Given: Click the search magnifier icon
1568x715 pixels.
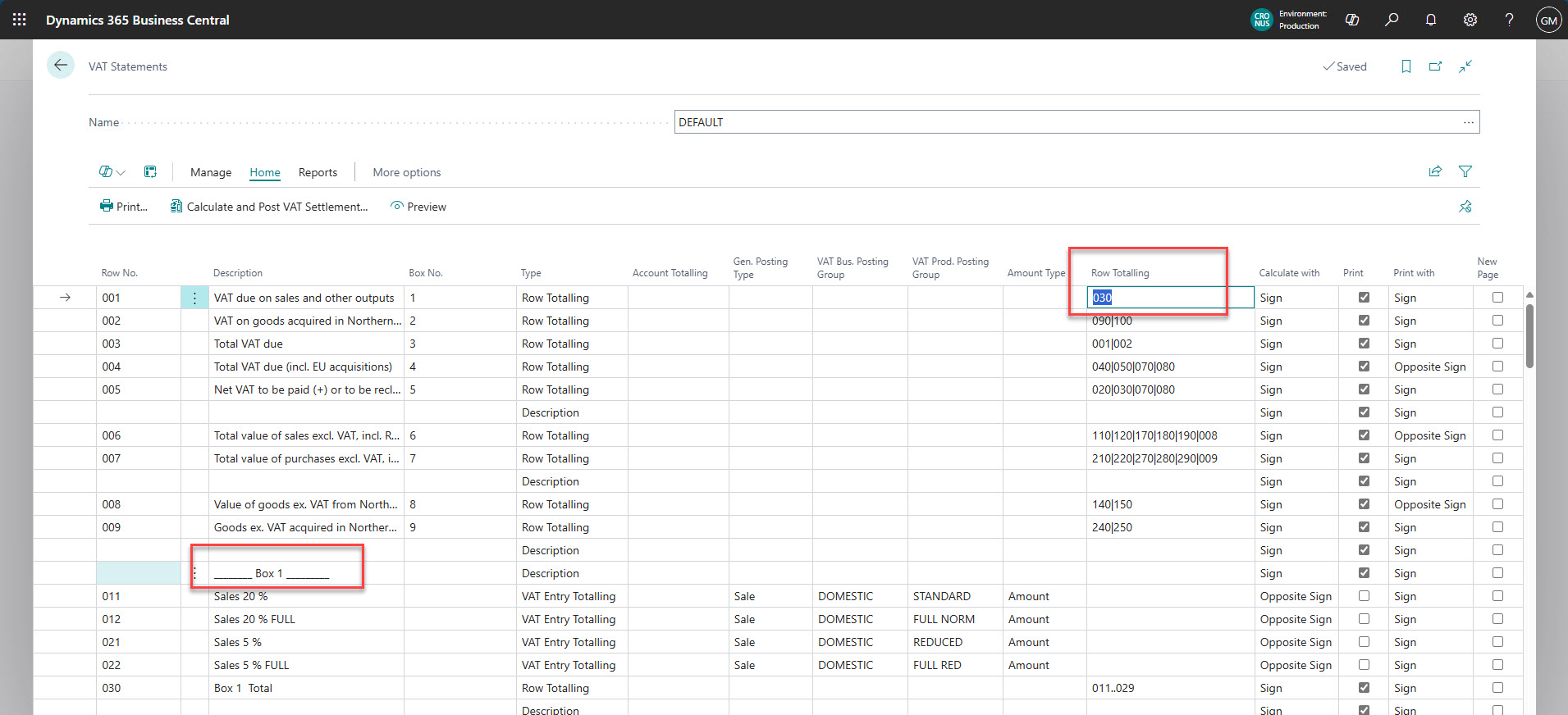Looking at the screenshot, I should (x=1392, y=20).
